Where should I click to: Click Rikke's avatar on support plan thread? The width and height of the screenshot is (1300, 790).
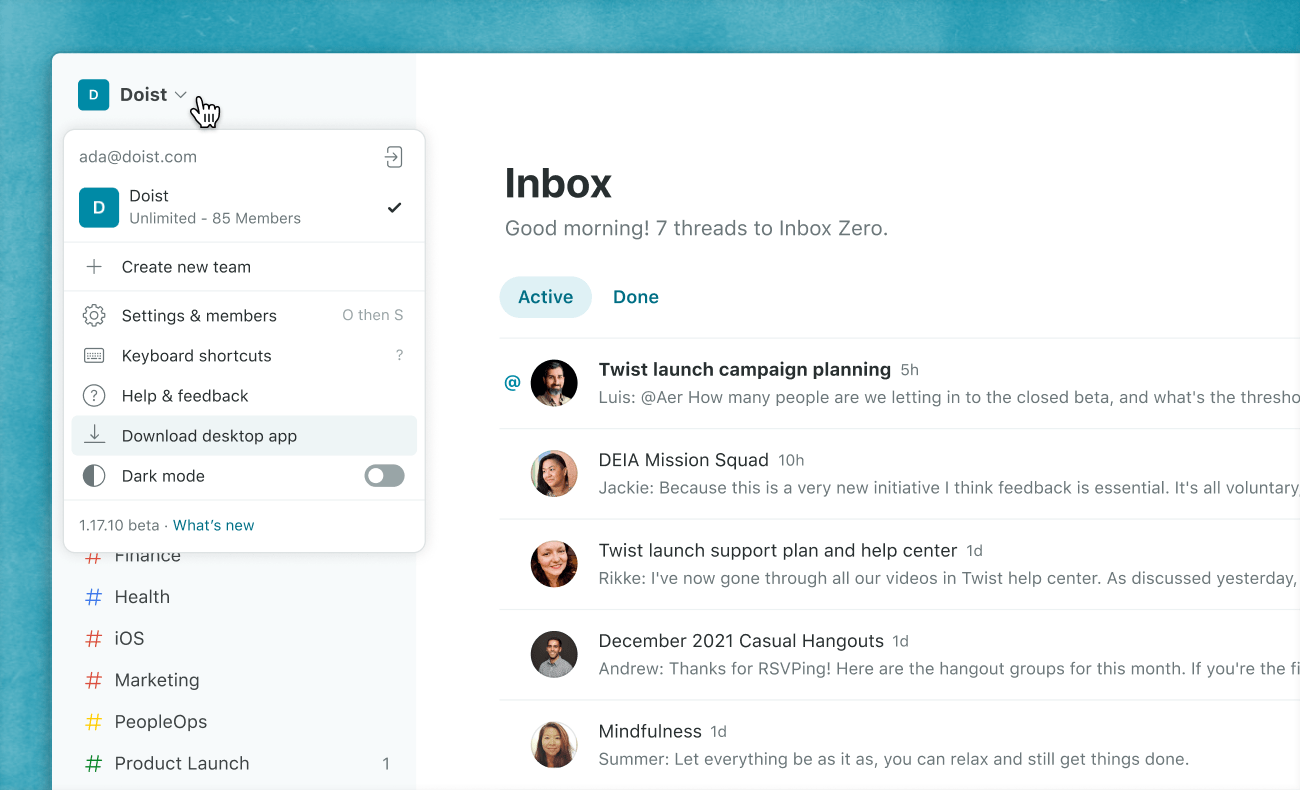[554, 564]
